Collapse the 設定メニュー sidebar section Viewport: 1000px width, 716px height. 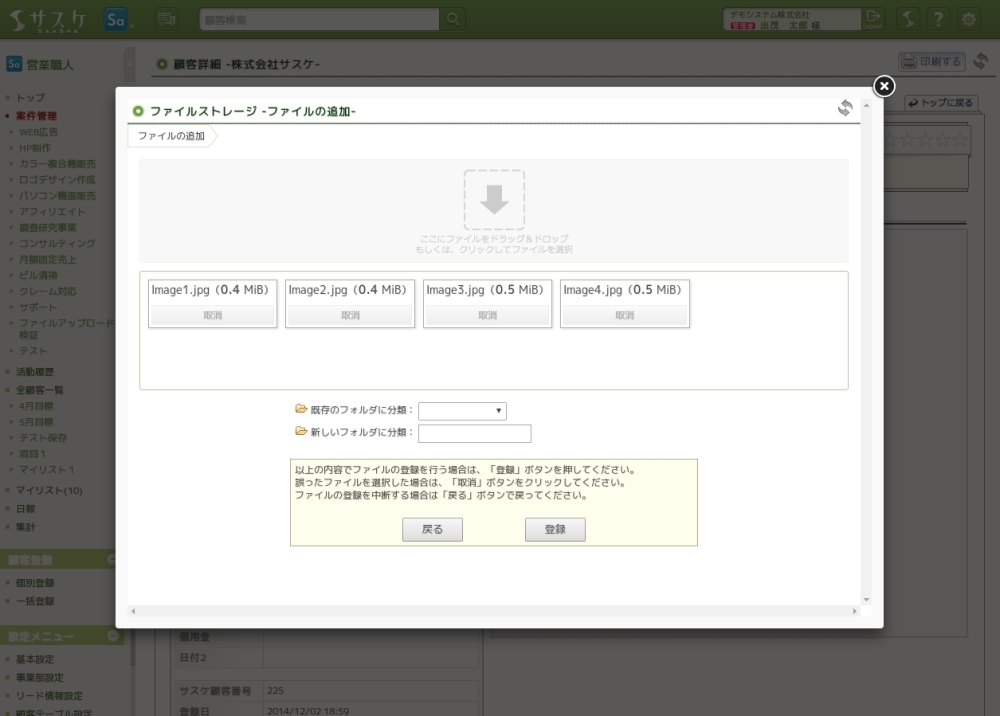(x=113, y=636)
